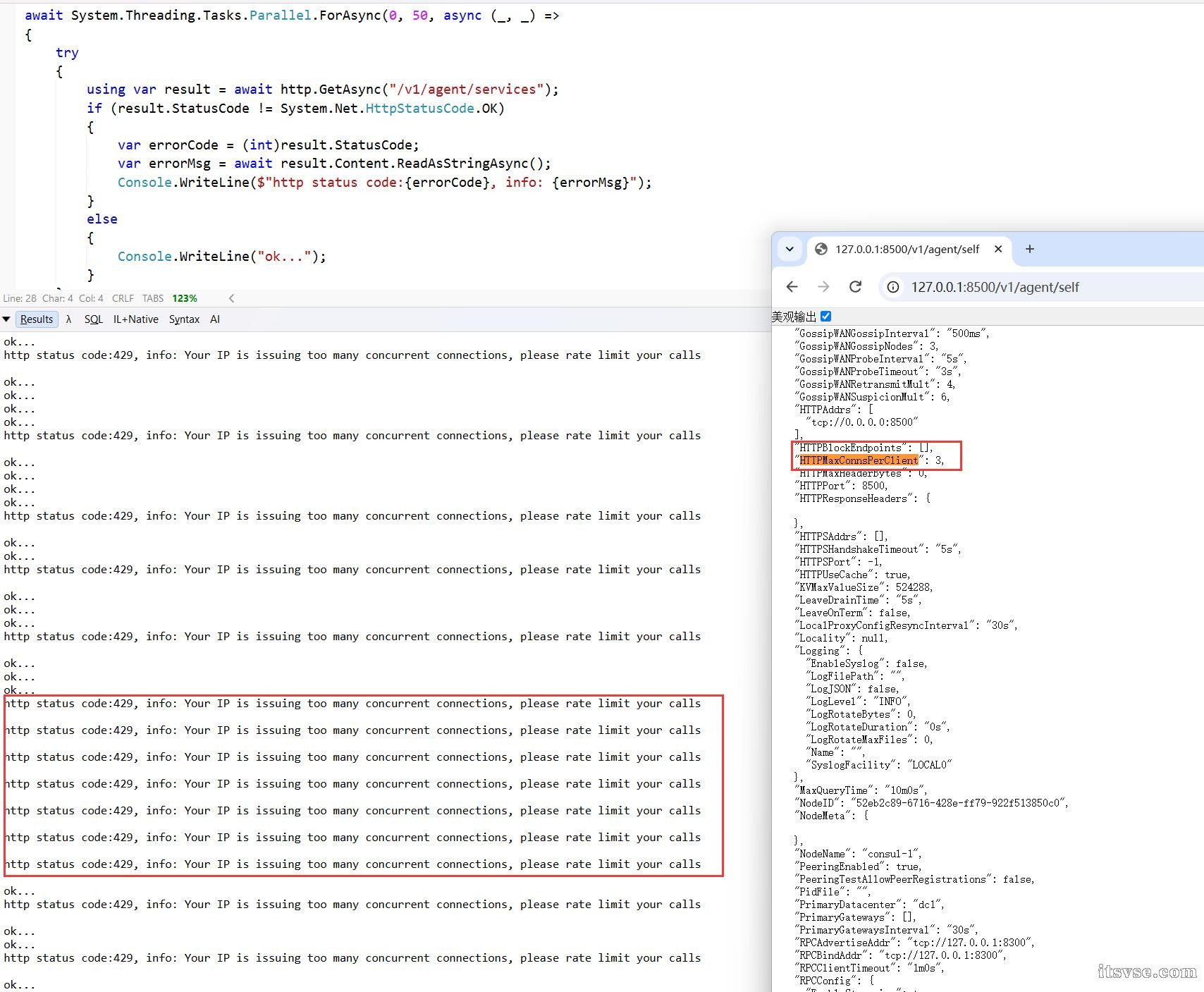1204x992 pixels.
Task: Open the lambda (λ) output tab
Action: click(x=68, y=319)
